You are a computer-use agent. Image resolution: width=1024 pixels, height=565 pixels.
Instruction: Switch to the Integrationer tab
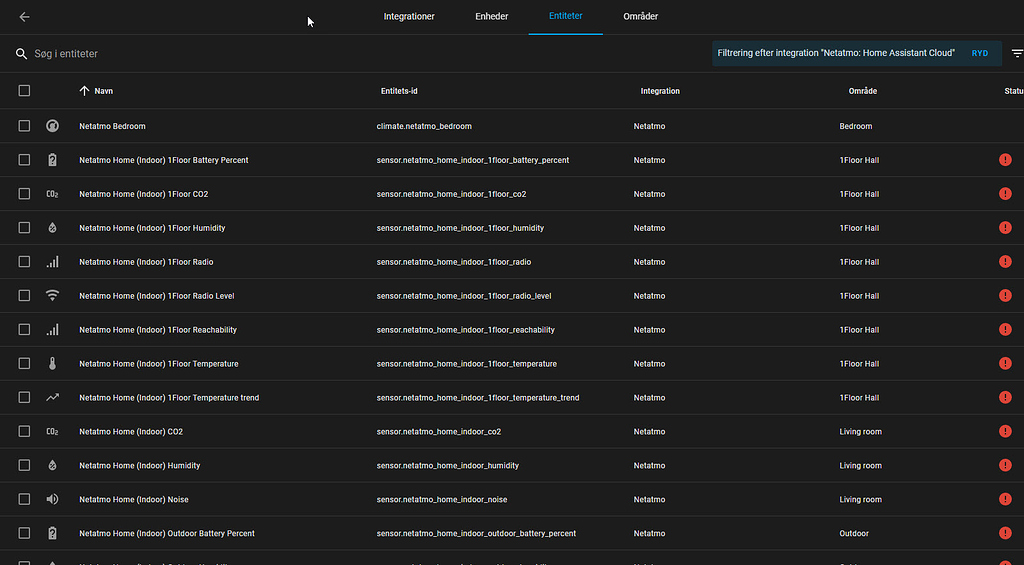click(409, 17)
